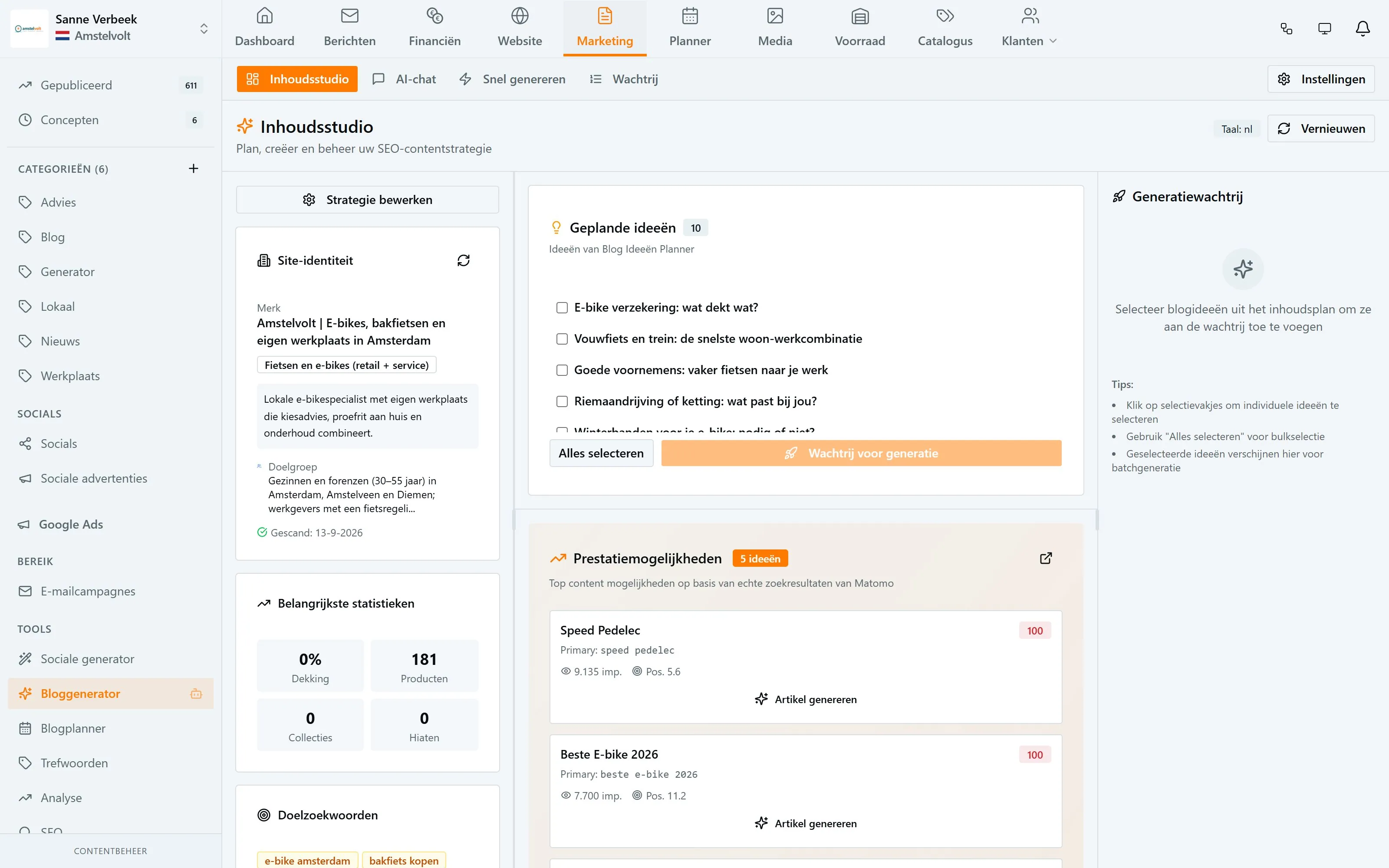Click the Berichten envelope icon
Image resolution: width=1389 pixels, height=868 pixels.
tap(349, 16)
